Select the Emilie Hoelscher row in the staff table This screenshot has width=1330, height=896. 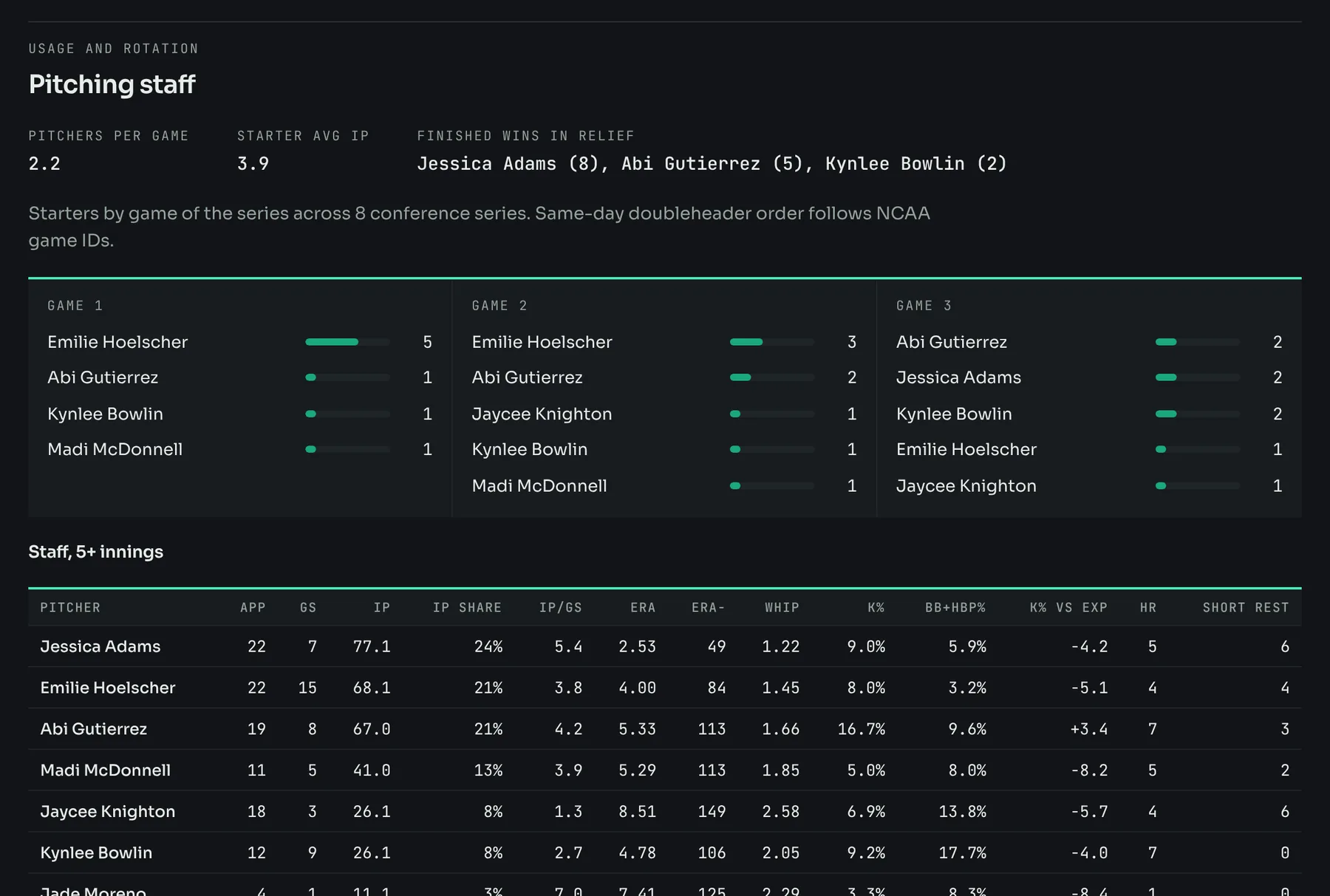click(x=665, y=688)
